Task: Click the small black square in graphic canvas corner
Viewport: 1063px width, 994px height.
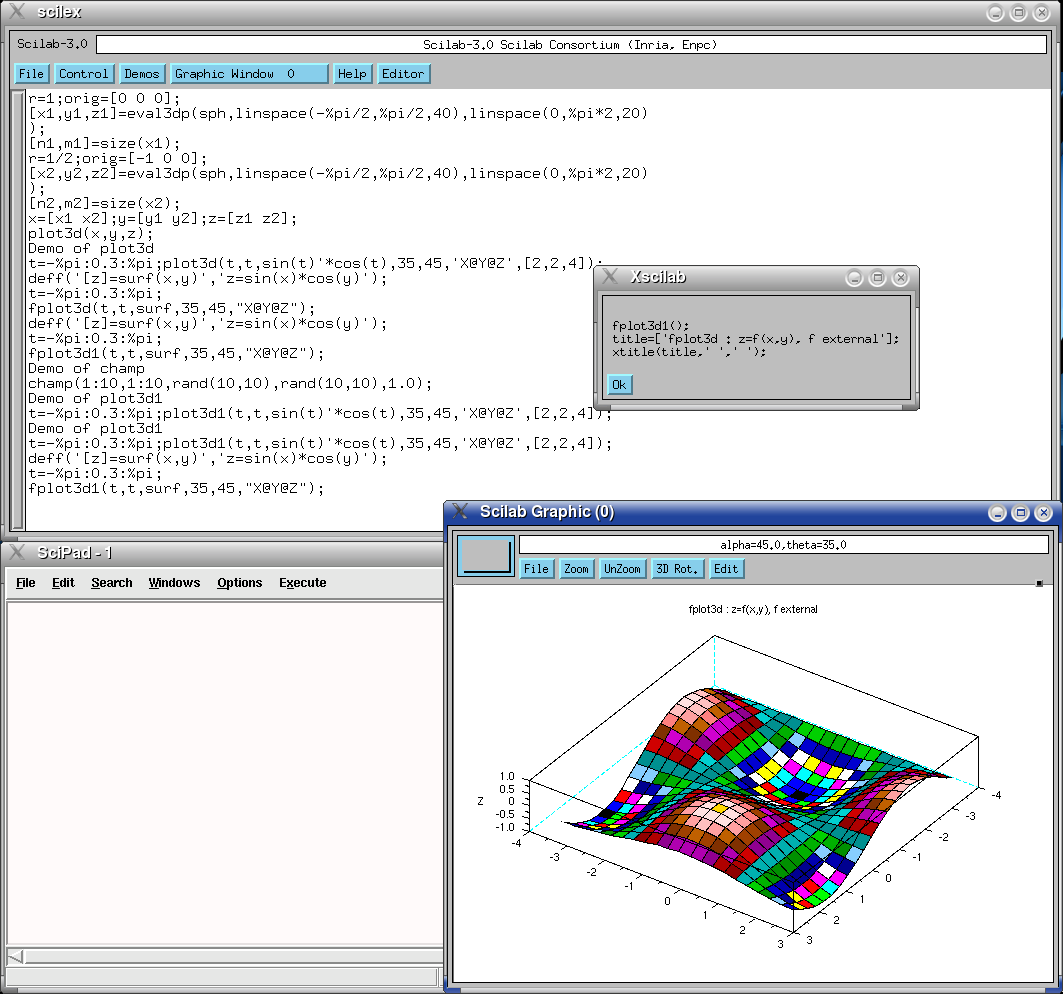Action: (1039, 583)
